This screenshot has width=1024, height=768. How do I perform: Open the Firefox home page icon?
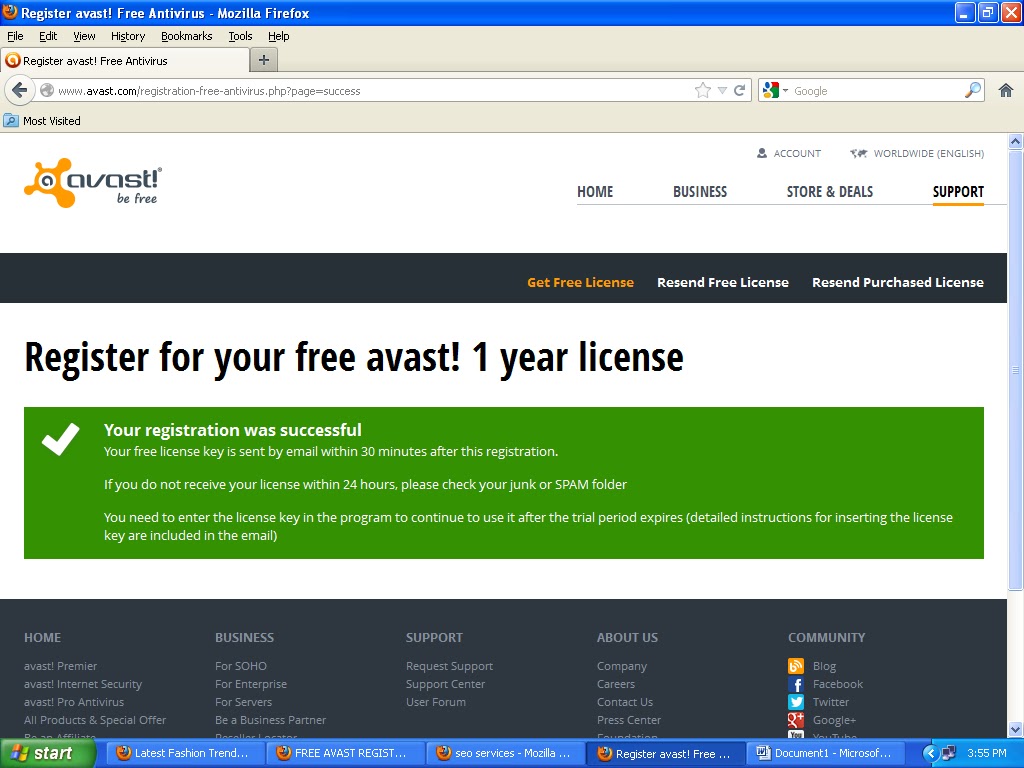pyautogui.click(x=1006, y=91)
